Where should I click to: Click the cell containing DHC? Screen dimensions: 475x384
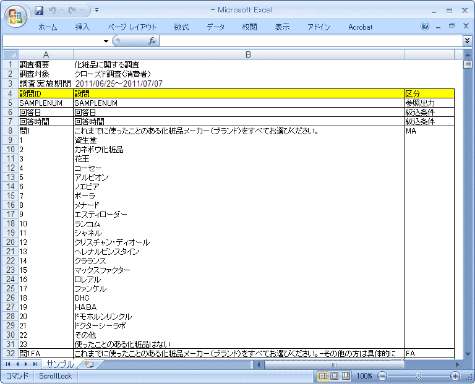pos(239,298)
